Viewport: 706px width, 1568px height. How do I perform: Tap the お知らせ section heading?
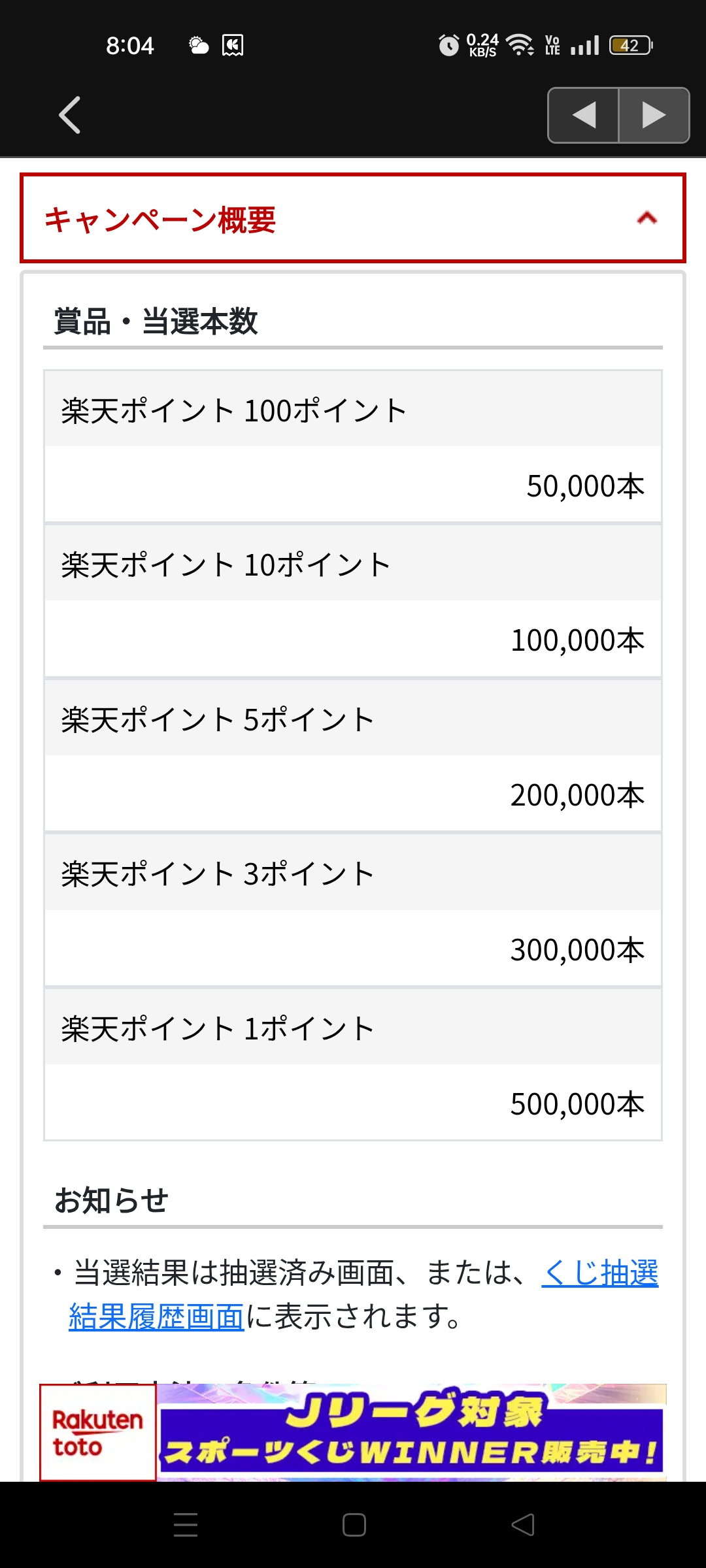click(x=111, y=1201)
